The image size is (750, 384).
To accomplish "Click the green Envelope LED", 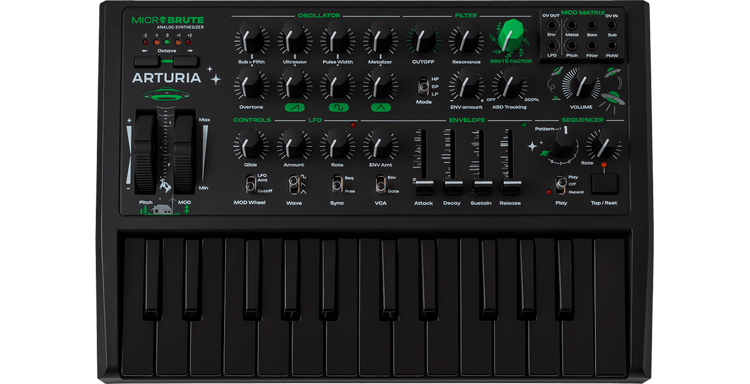I will 524,125.
